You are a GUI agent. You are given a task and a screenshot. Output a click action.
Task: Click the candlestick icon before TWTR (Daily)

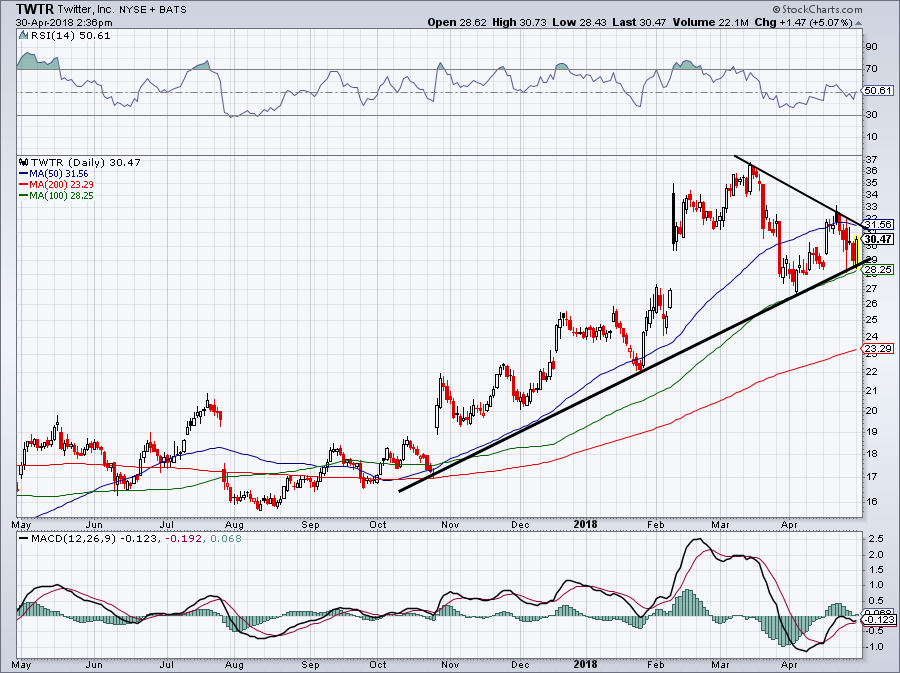(x=24, y=162)
